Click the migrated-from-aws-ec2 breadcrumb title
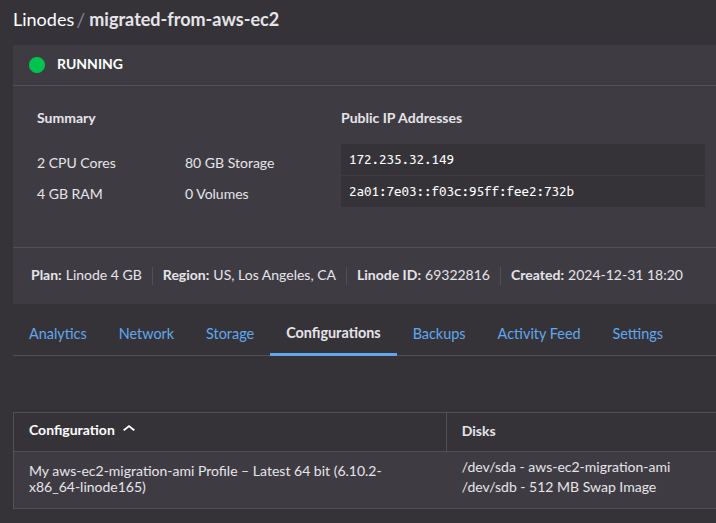The height and width of the screenshot is (523, 716). pos(184,20)
